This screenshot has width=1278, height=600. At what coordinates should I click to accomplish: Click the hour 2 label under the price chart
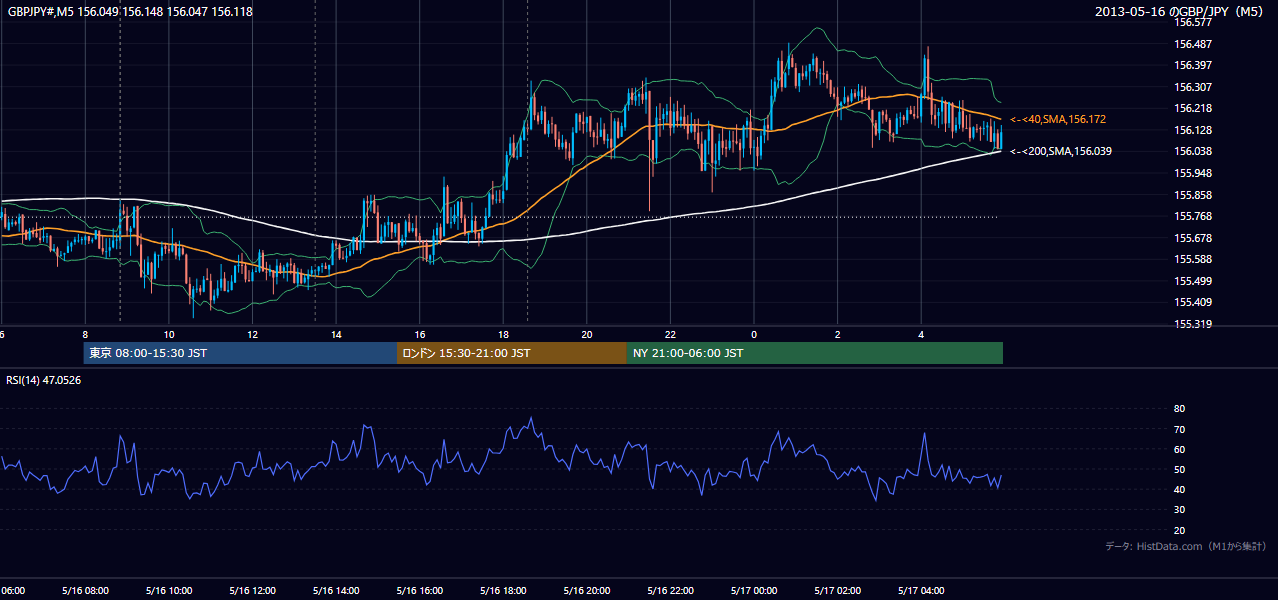click(x=838, y=334)
